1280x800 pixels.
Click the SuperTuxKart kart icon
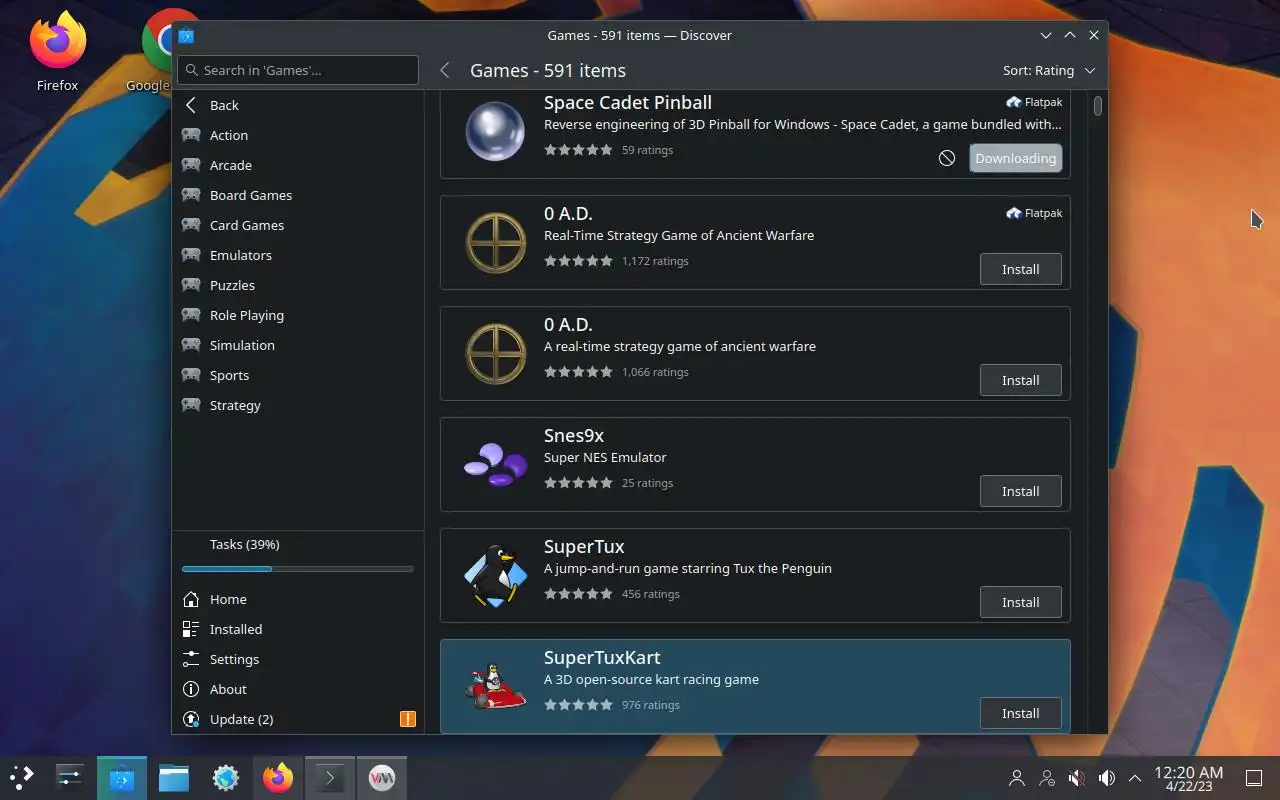495,686
